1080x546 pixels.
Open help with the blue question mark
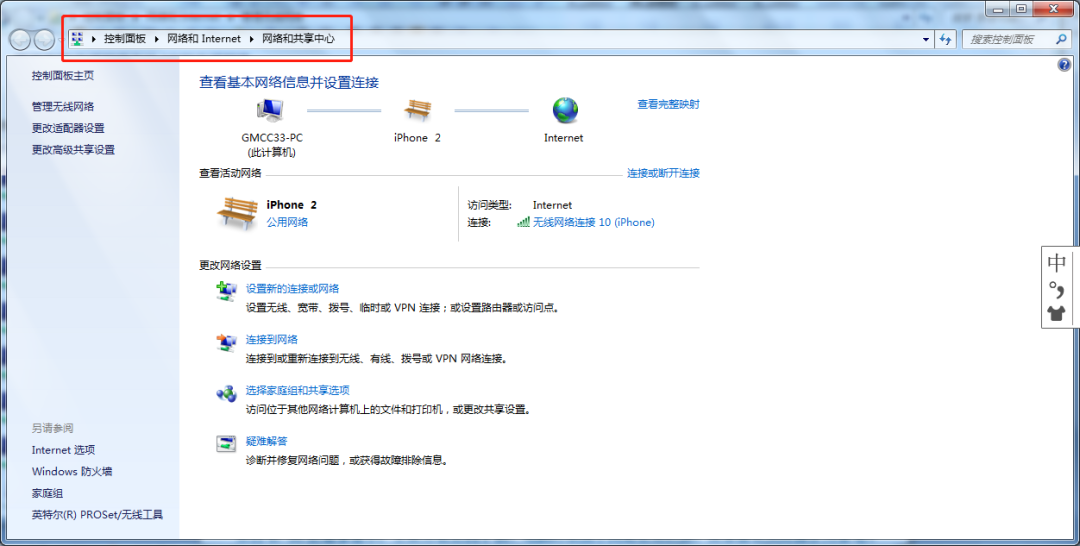pyautogui.click(x=1064, y=64)
